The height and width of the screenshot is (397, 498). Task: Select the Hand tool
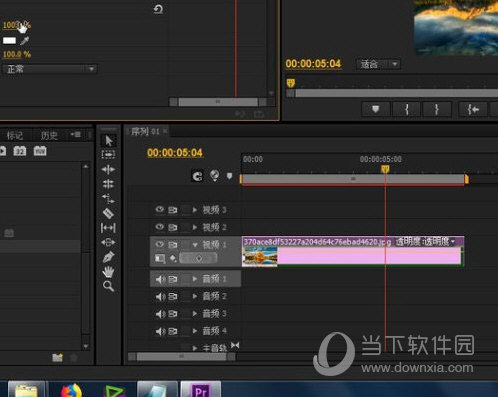point(108,272)
